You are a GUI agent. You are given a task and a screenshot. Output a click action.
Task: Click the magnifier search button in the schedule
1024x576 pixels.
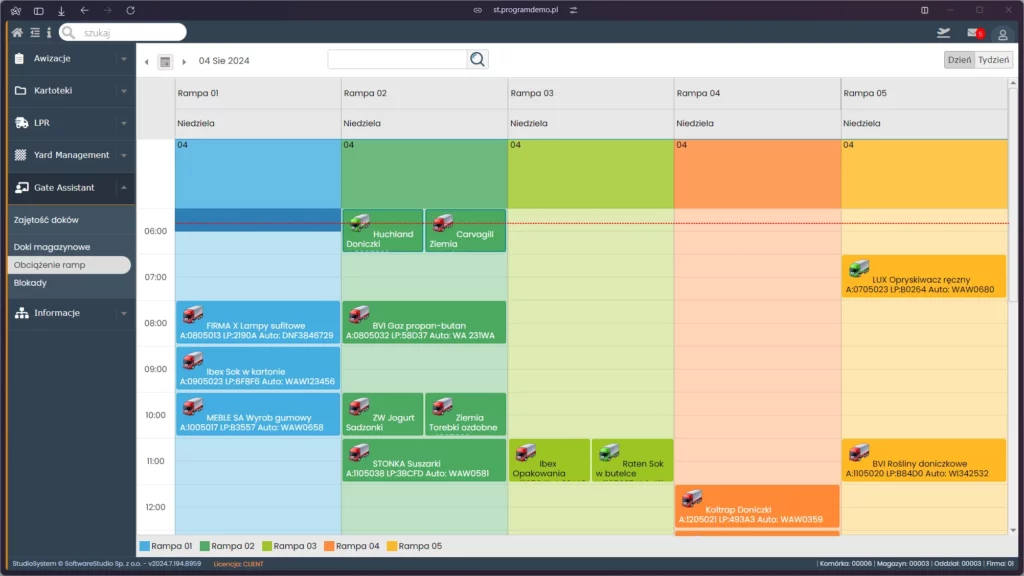(x=478, y=60)
